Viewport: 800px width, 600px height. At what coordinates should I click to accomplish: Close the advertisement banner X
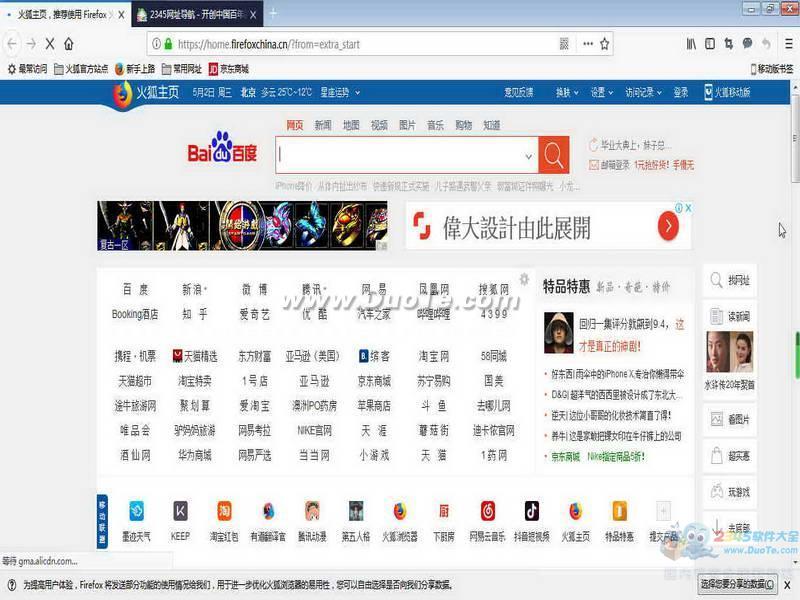click(688, 208)
